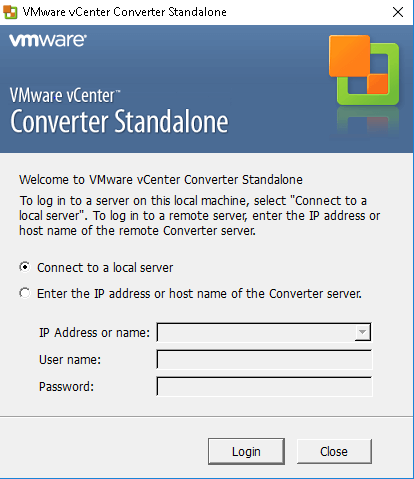The height and width of the screenshot is (479, 414).
Task: Expand the IP Address or name dropdown arrow
Action: (x=362, y=332)
